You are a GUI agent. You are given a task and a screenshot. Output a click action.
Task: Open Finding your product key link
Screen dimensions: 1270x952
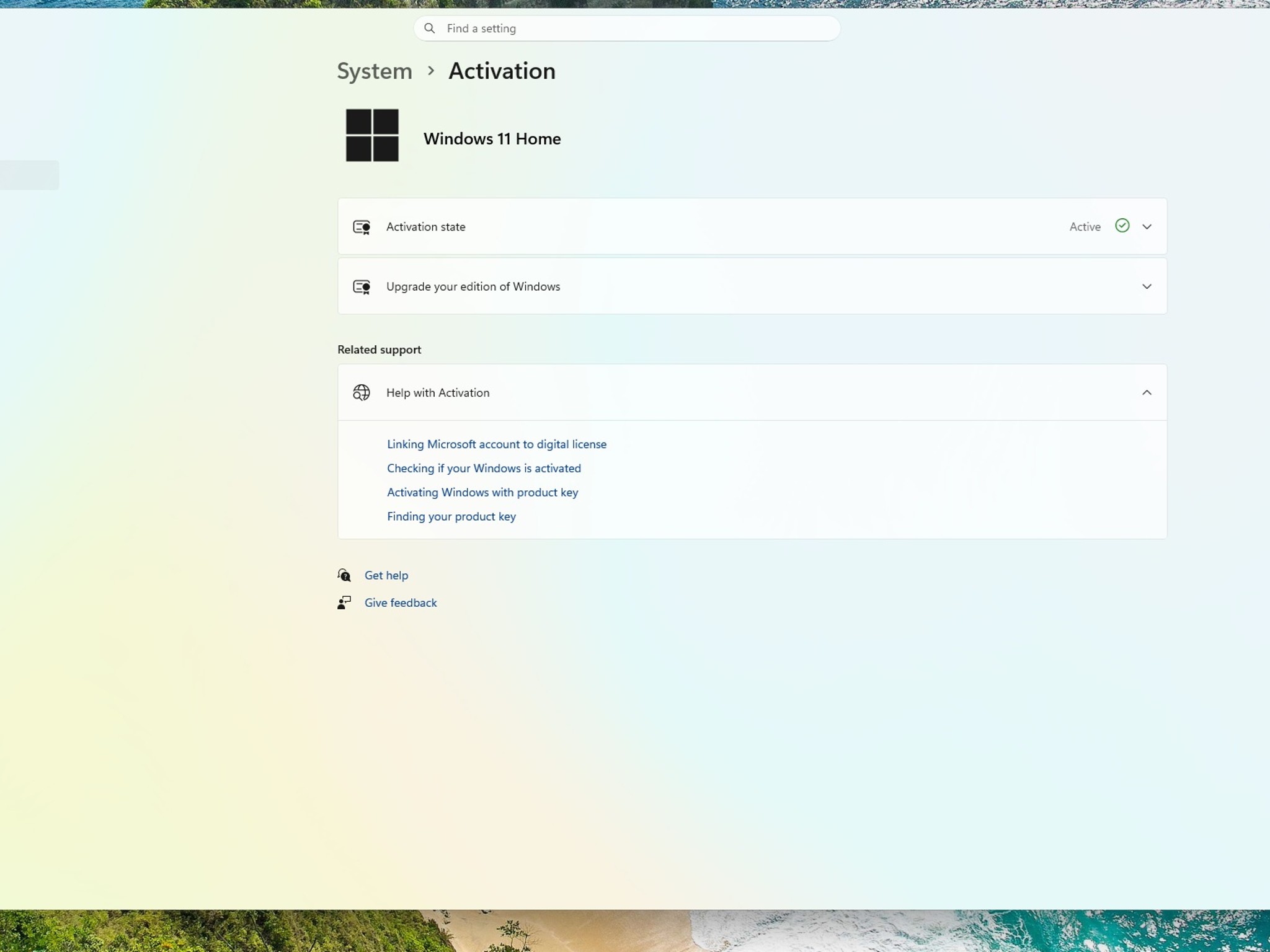[451, 517]
